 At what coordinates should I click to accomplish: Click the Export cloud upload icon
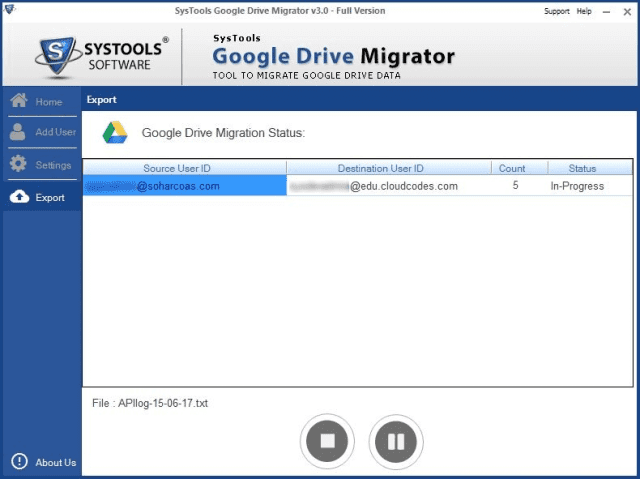pos(19,197)
